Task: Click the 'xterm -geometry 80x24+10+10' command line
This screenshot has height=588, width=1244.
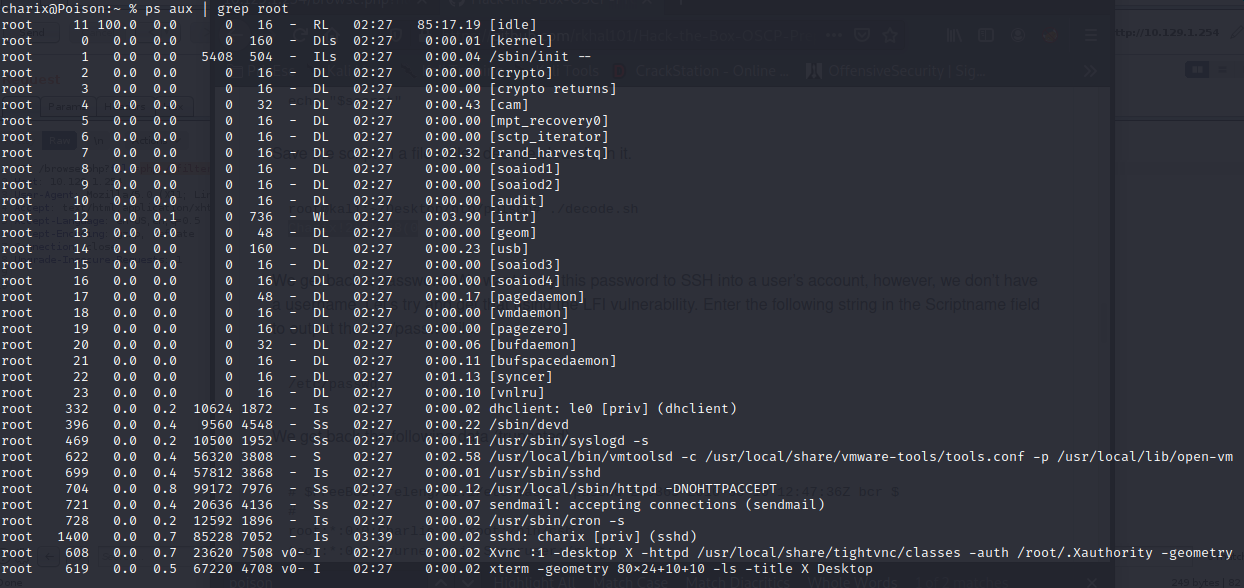Action: [x=681, y=569]
